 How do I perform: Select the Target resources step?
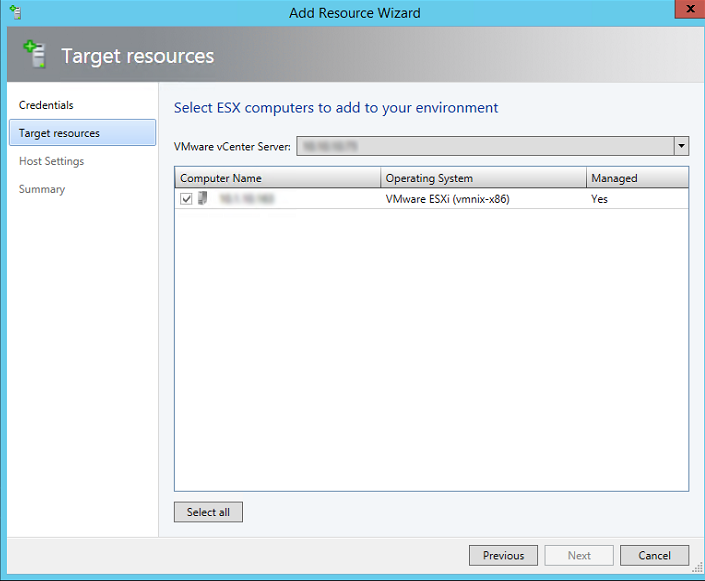tap(82, 133)
